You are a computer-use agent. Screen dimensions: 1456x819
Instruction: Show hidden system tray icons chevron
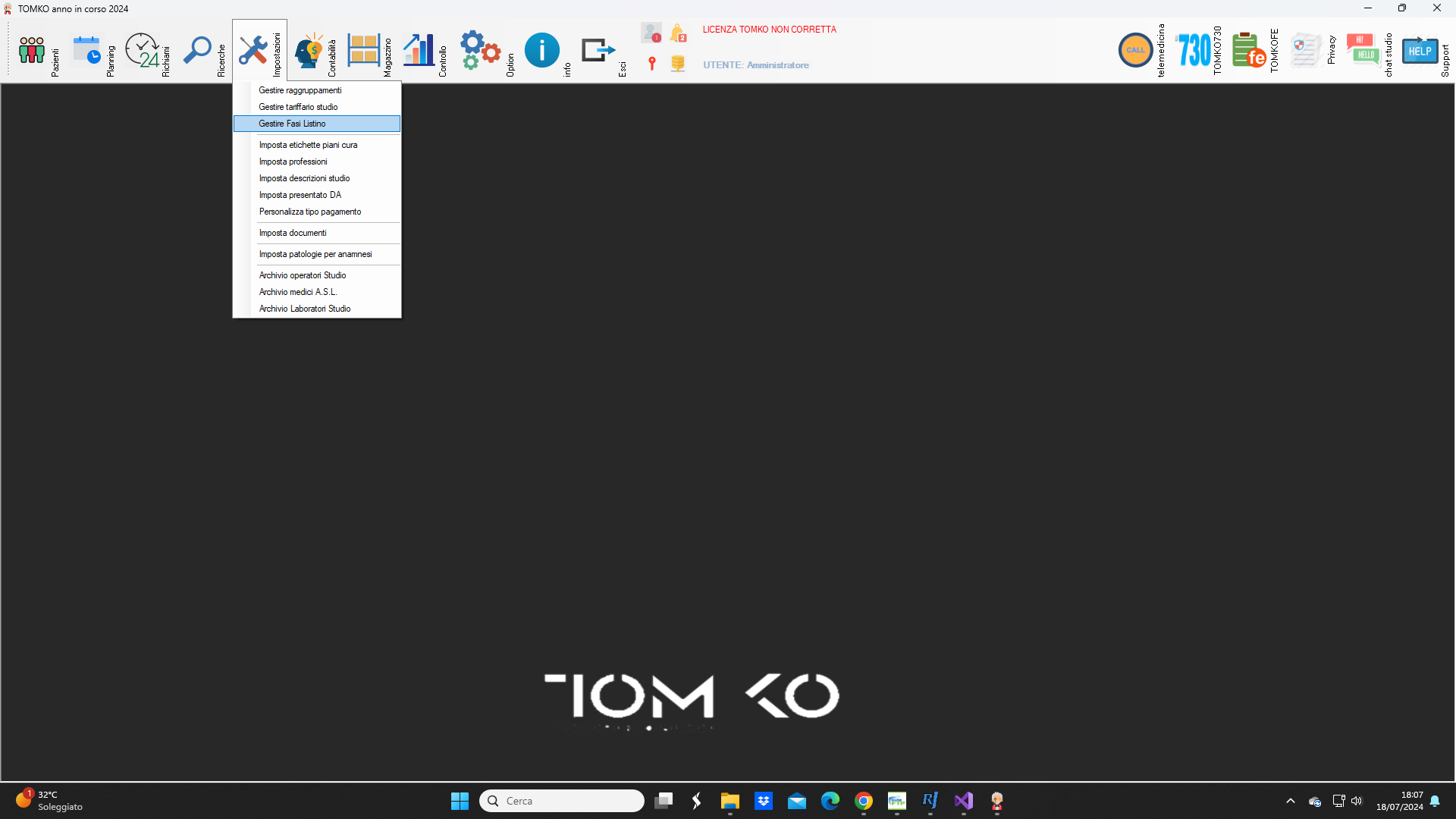[x=1290, y=801]
